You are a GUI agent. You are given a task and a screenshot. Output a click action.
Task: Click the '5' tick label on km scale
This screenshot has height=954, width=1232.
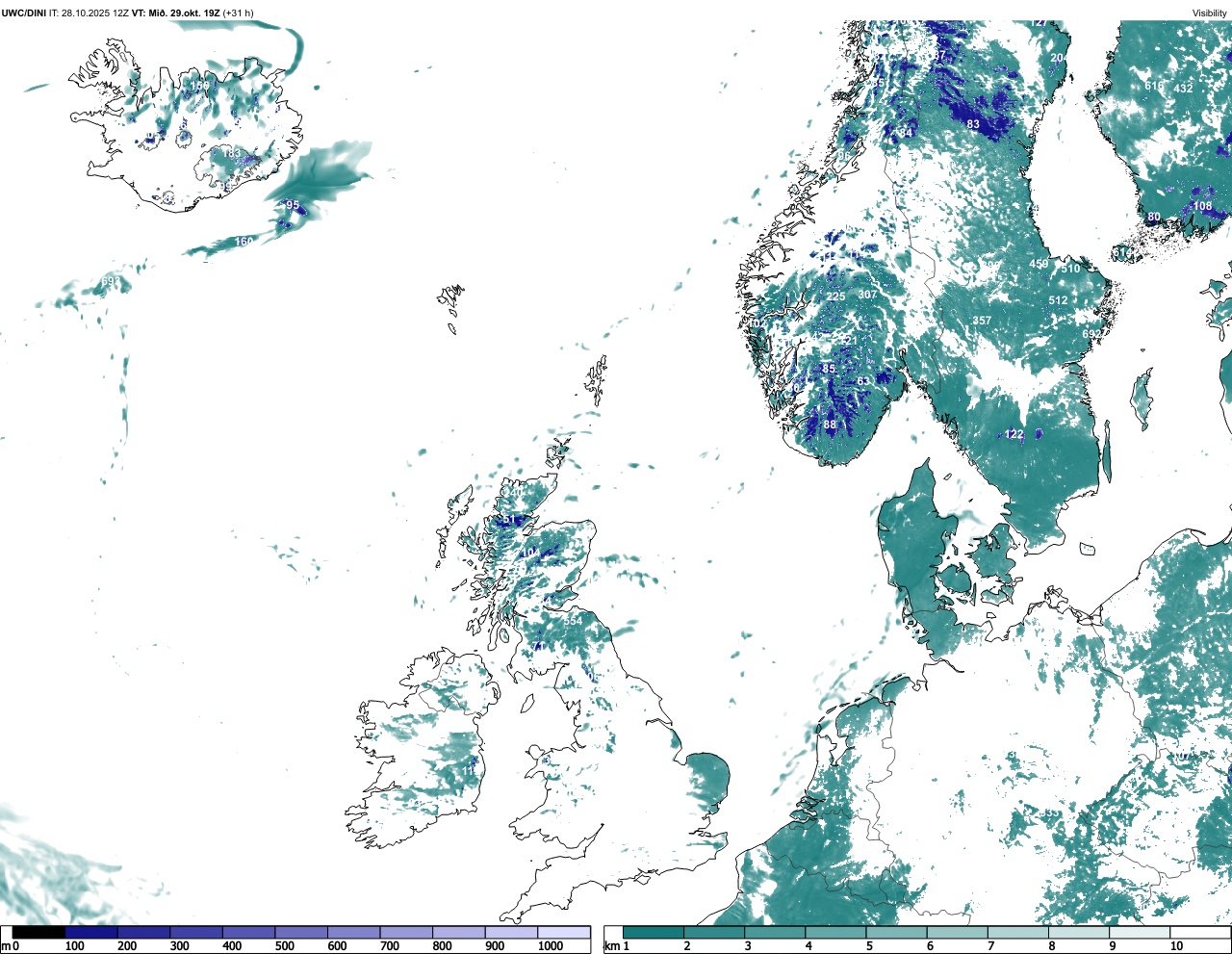coord(869,946)
